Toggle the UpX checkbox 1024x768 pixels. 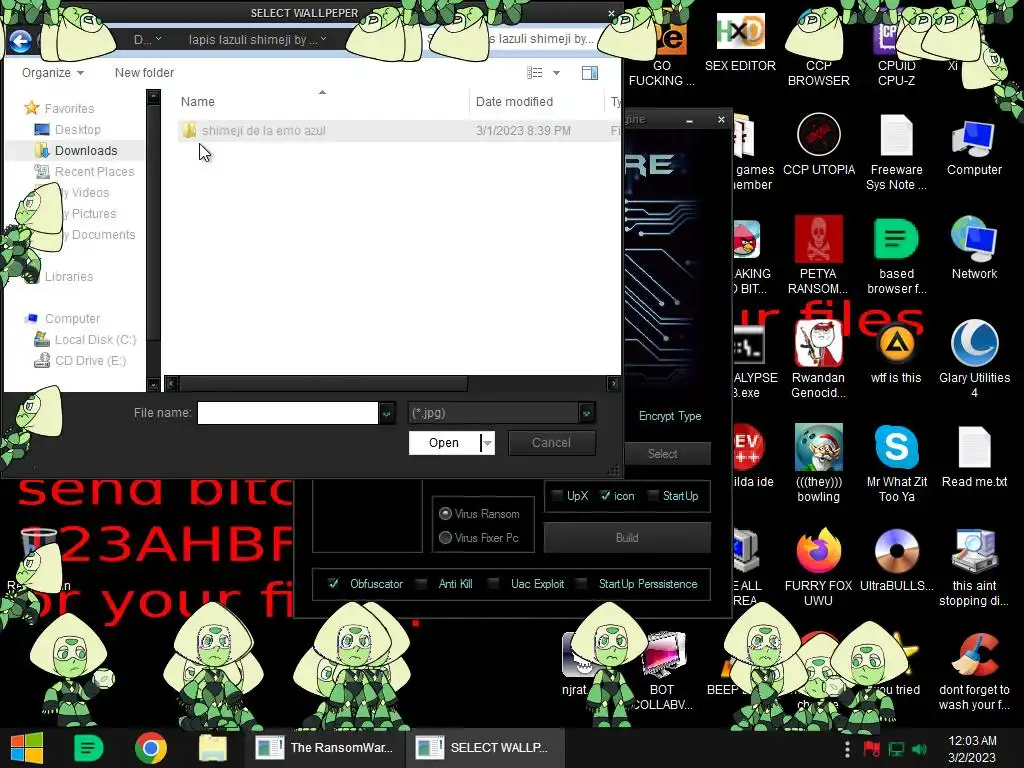557,496
